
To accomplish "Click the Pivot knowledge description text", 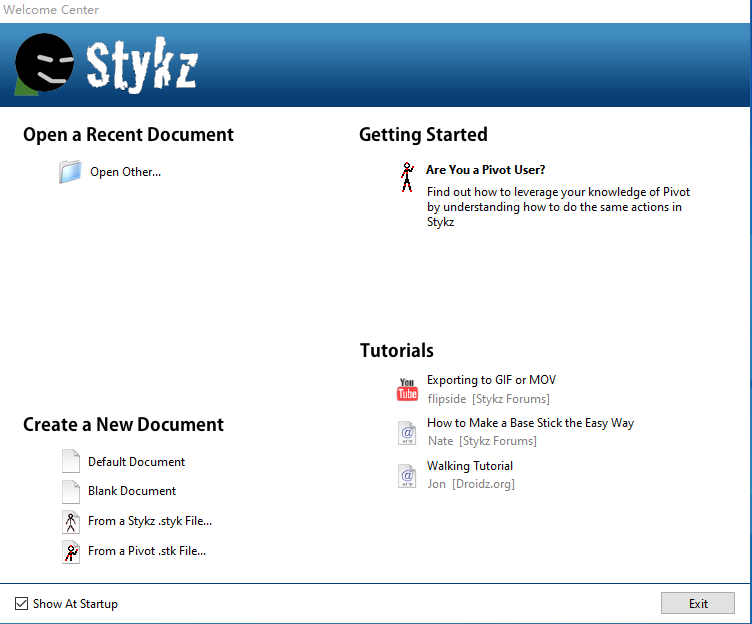I will (x=558, y=207).
